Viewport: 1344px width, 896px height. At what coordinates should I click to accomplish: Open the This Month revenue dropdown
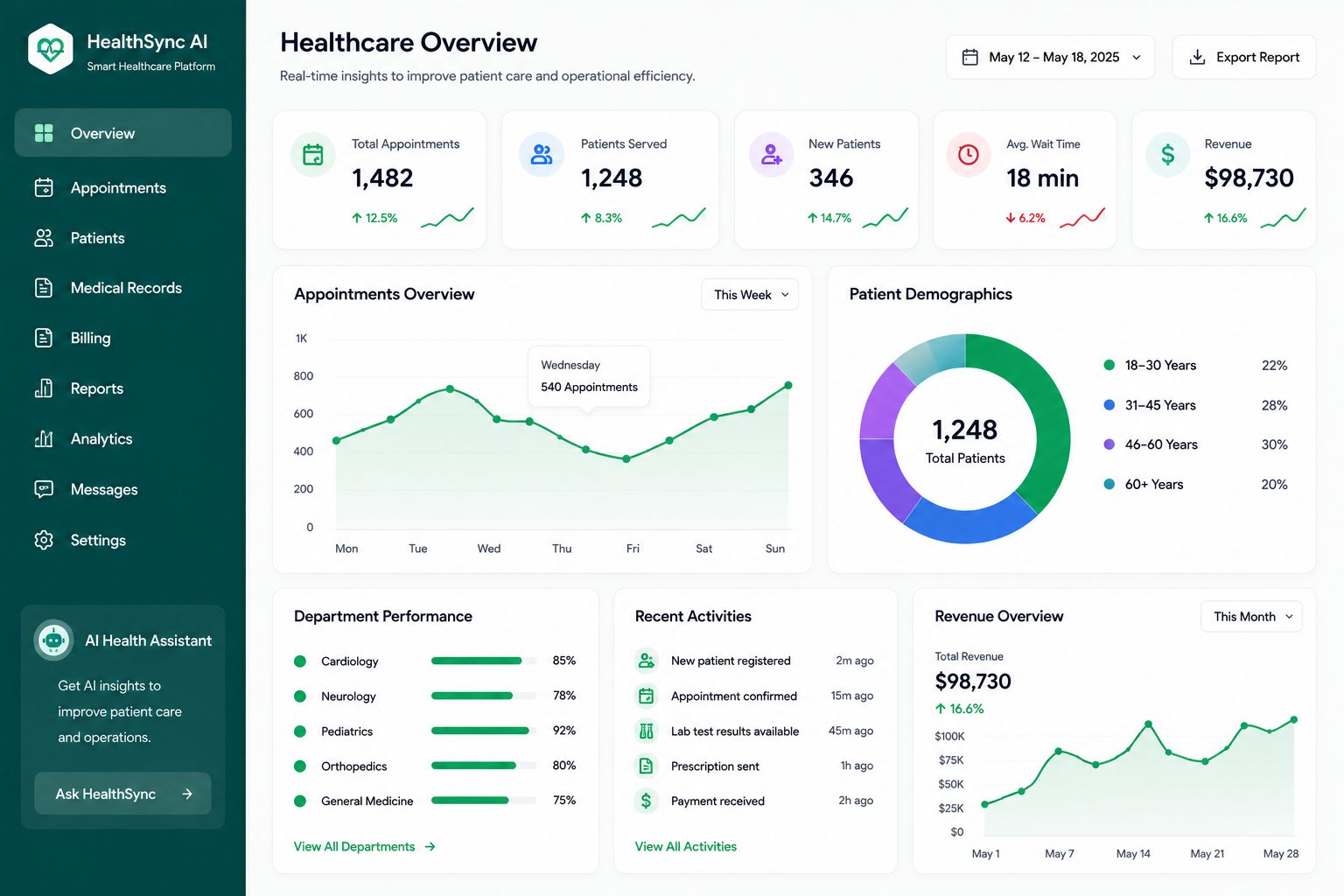pos(1251,617)
